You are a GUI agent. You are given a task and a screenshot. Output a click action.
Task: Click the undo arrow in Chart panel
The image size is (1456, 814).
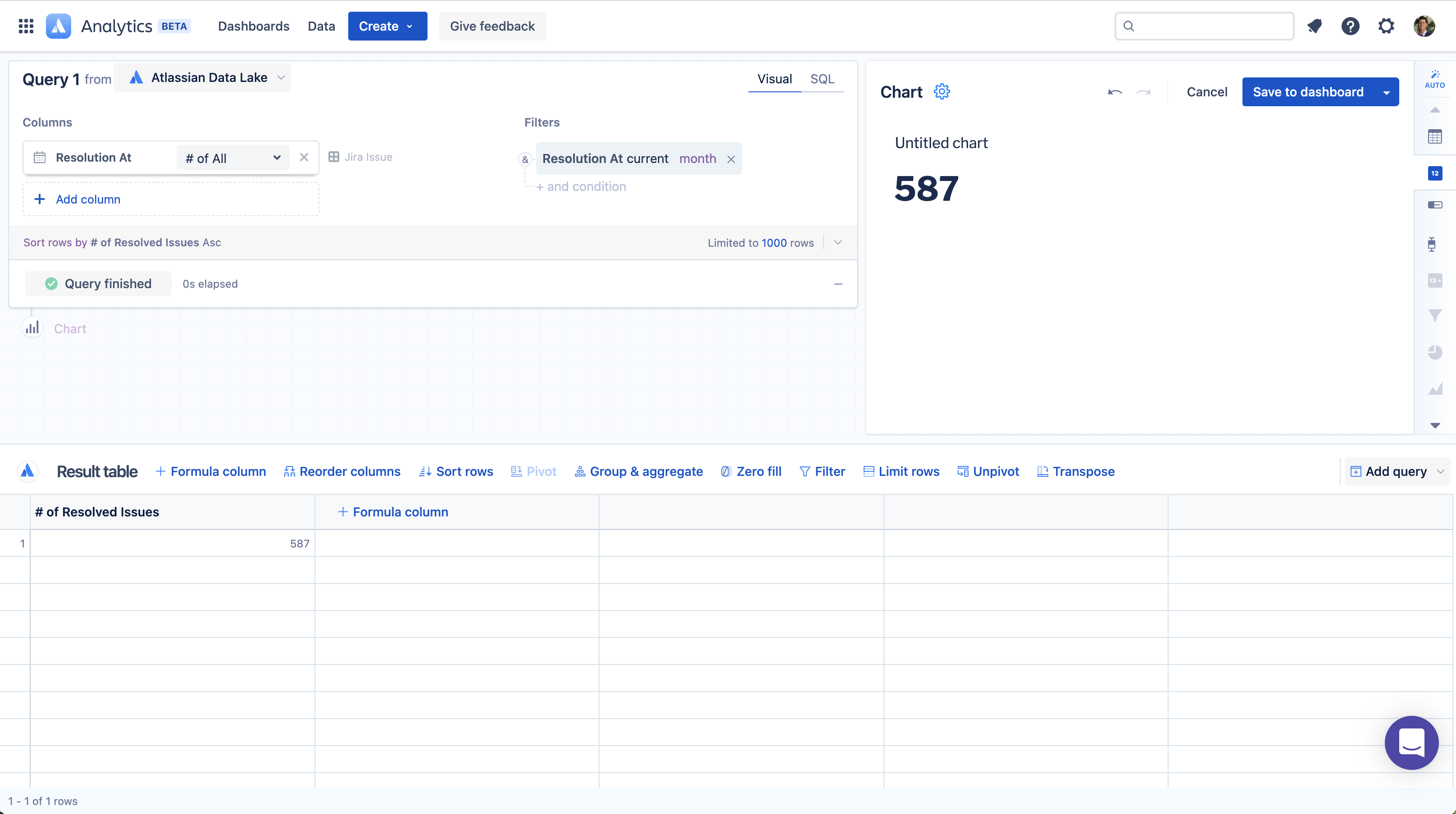1115,92
